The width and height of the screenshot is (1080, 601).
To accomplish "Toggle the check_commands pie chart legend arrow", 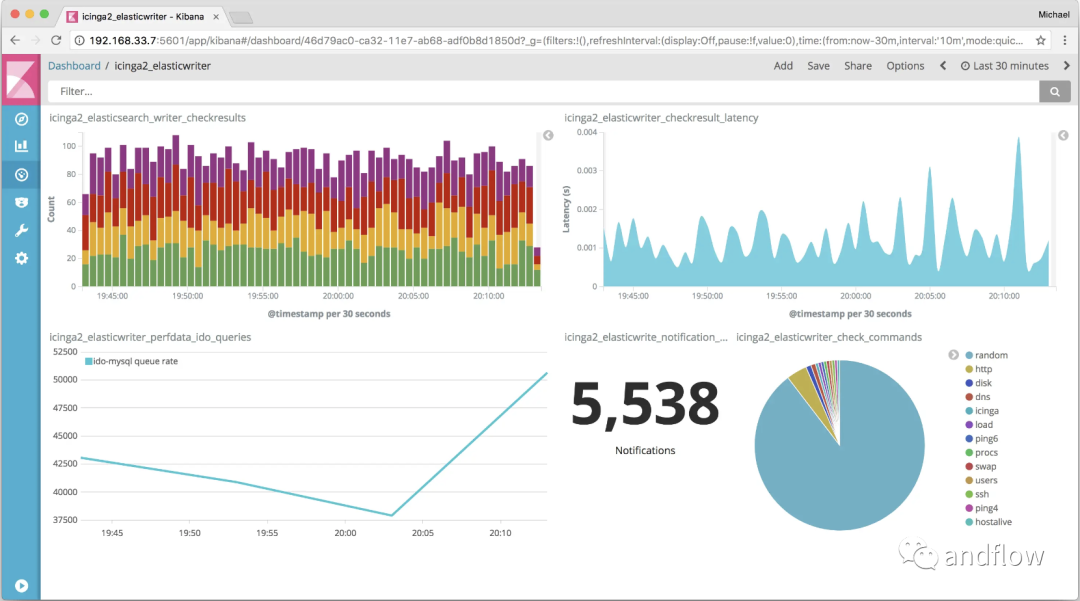I will [953, 355].
